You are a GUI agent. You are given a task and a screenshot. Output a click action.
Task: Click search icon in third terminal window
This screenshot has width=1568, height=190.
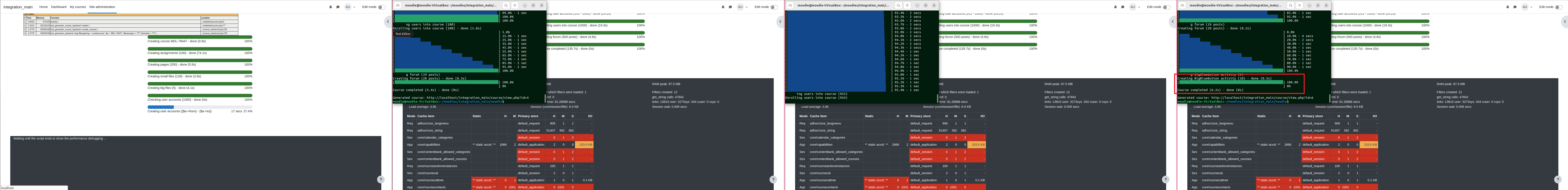[898, 5]
